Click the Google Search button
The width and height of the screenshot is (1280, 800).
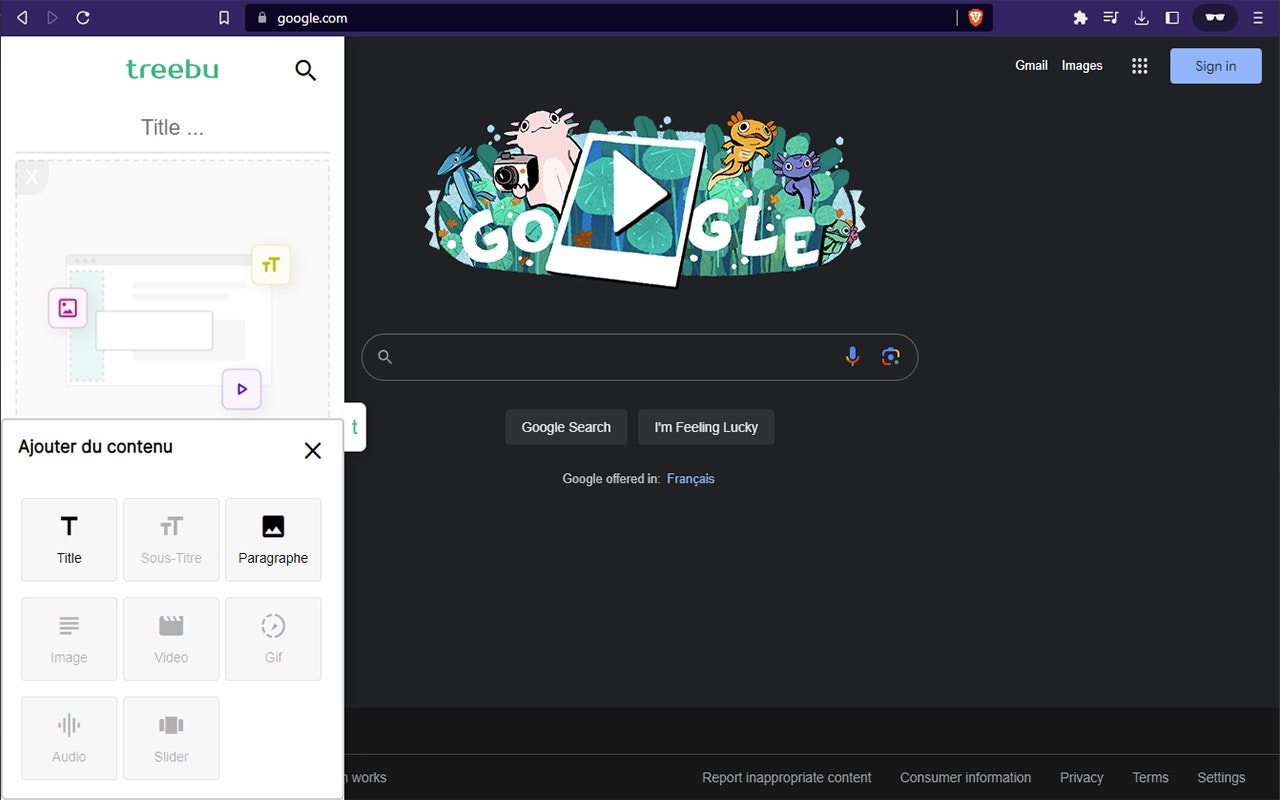pyautogui.click(x=566, y=427)
